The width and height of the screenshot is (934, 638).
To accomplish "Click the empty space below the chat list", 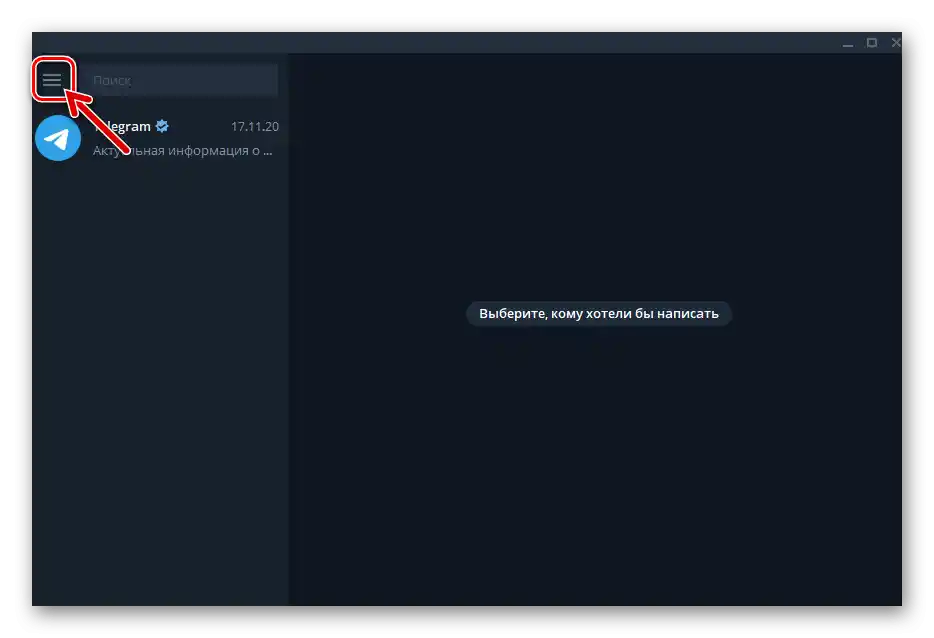I will pos(160,400).
